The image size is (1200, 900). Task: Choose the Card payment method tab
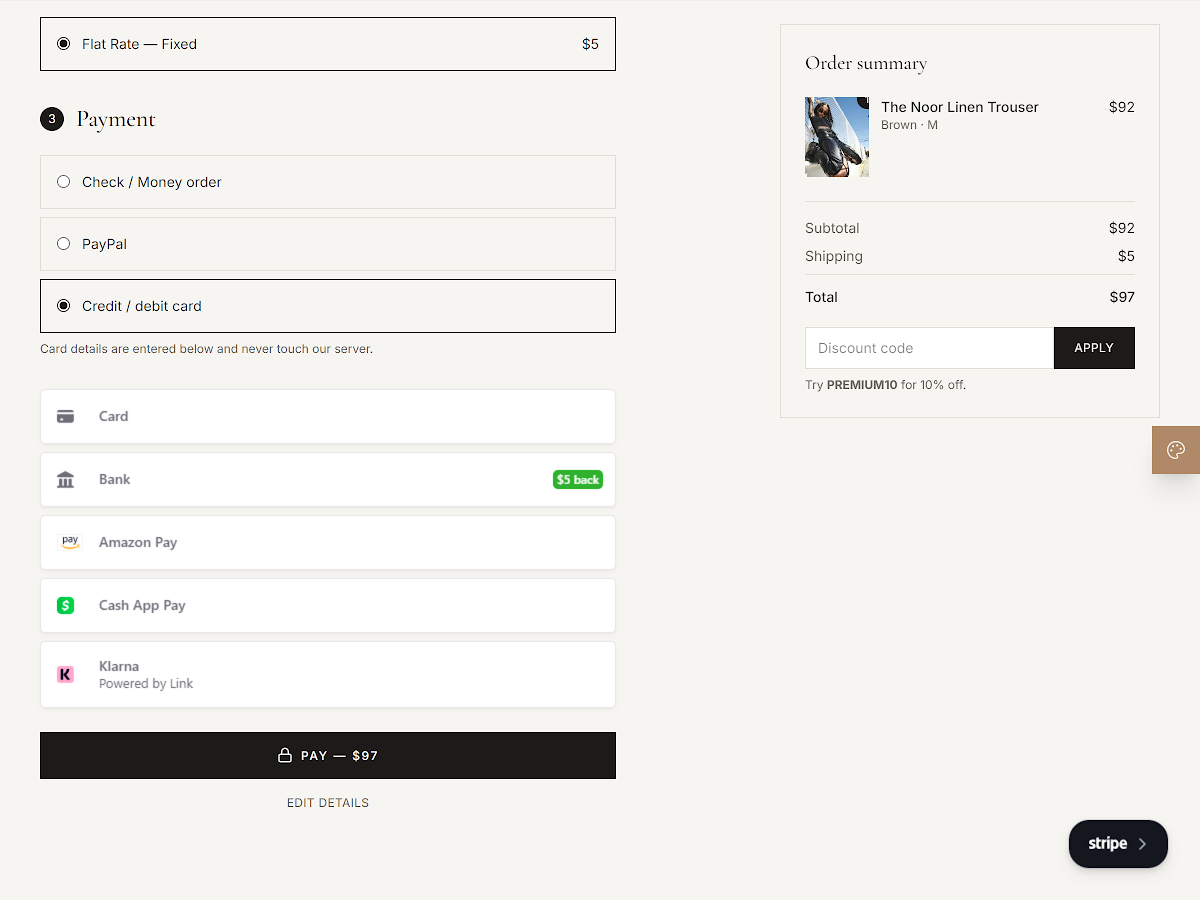(328, 416)
